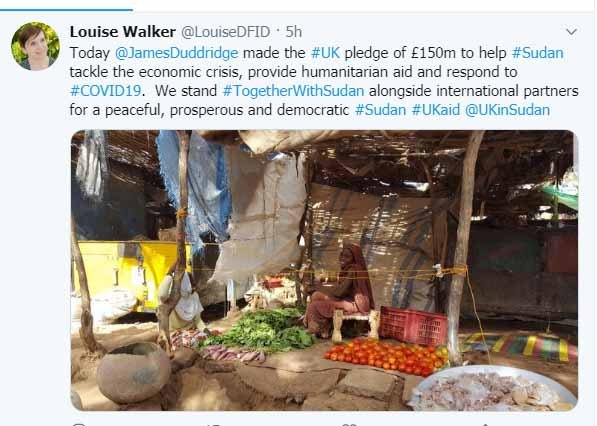Click the like heart icon under photo
The height and width of the screenshot is (426, 597).
tap(349, 424)
